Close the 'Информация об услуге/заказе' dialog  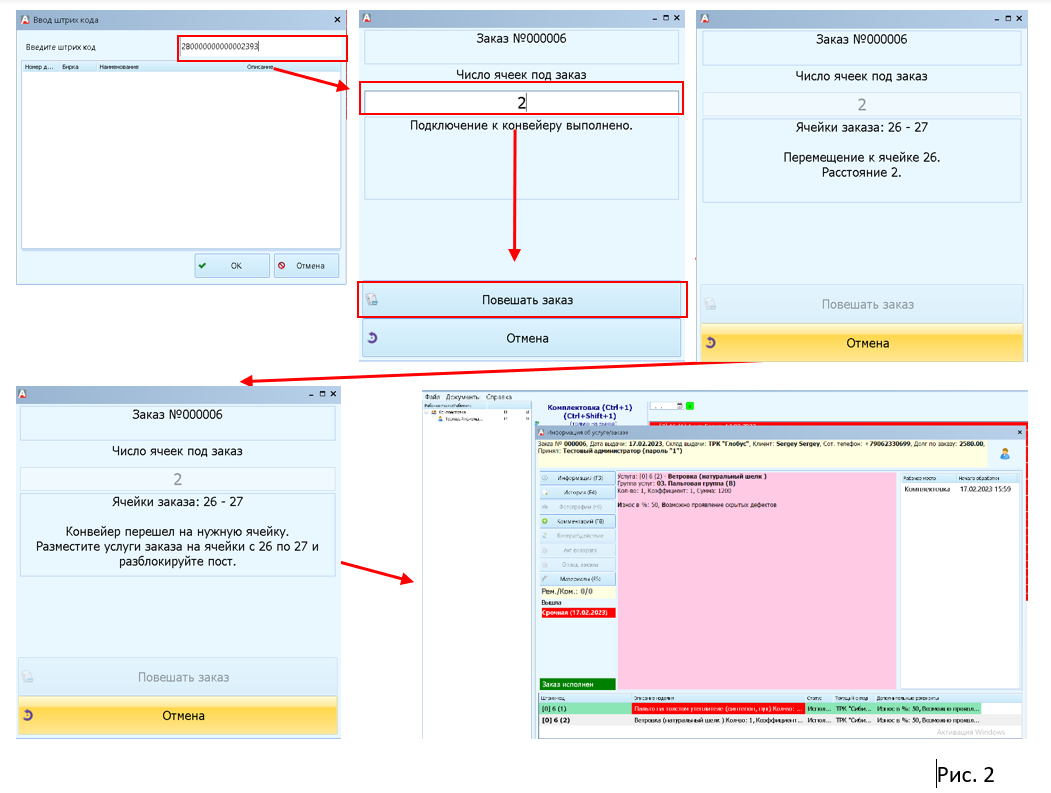point(1019,432)
